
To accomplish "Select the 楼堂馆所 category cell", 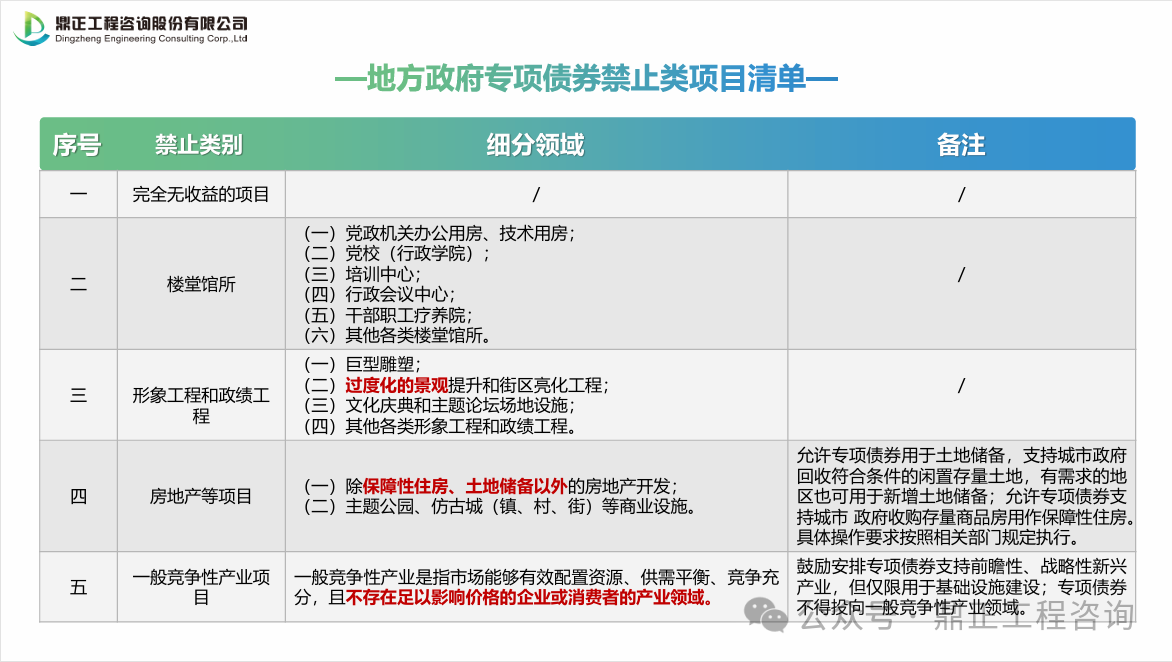I will 201,284.
